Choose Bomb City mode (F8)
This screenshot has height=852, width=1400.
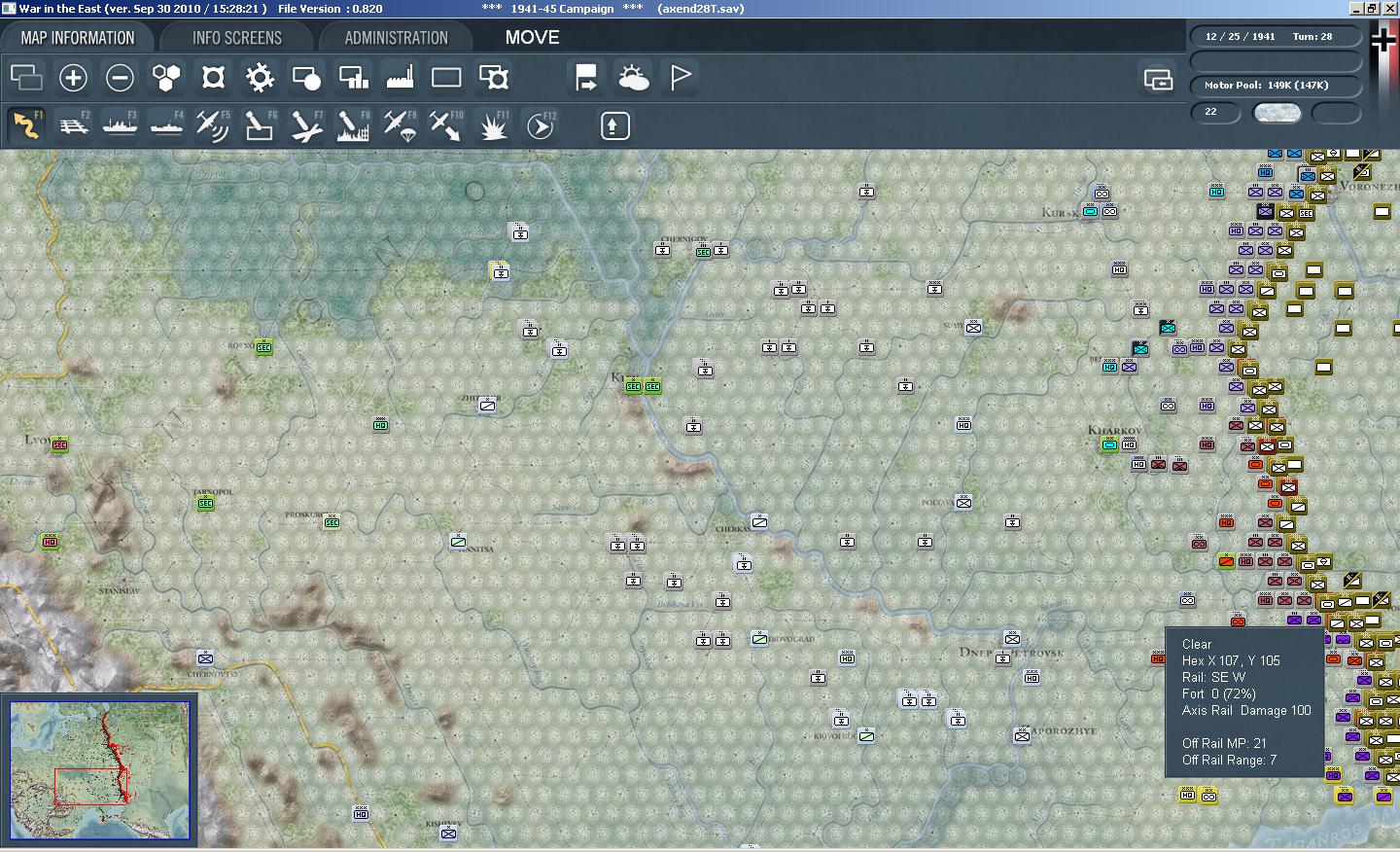click(x=353, y=125)
